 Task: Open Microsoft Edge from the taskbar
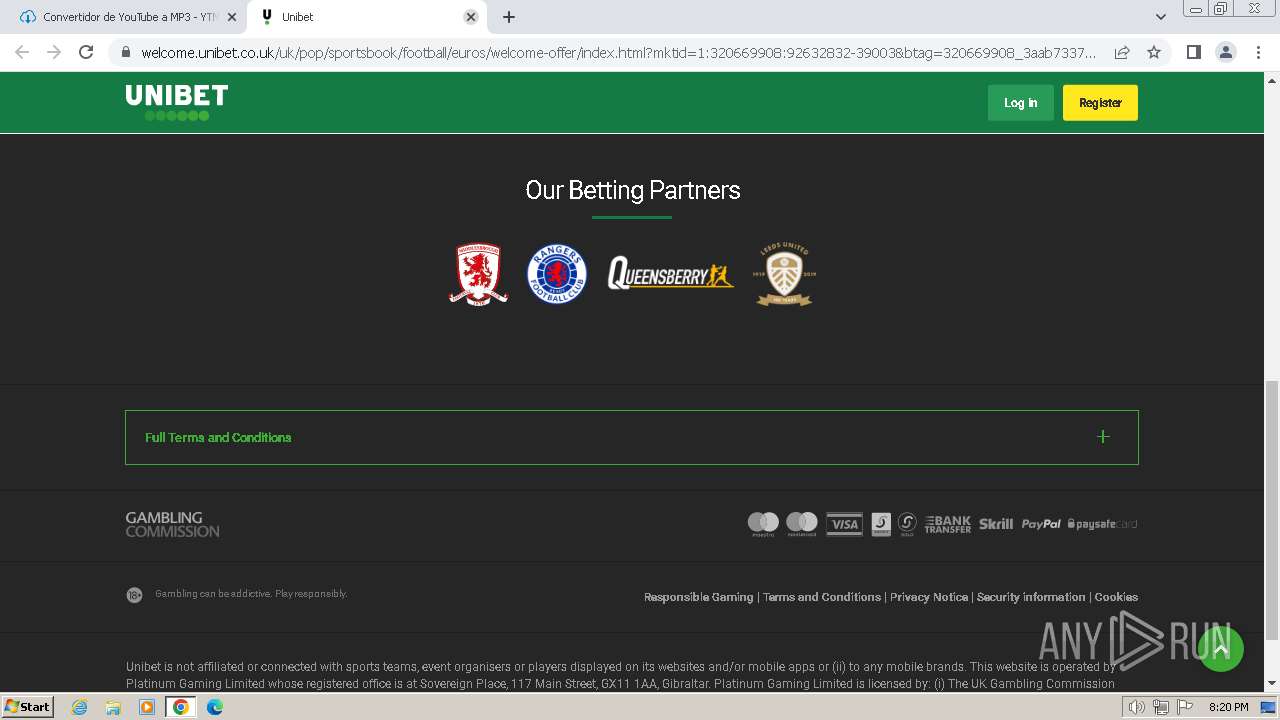(215, 707)
